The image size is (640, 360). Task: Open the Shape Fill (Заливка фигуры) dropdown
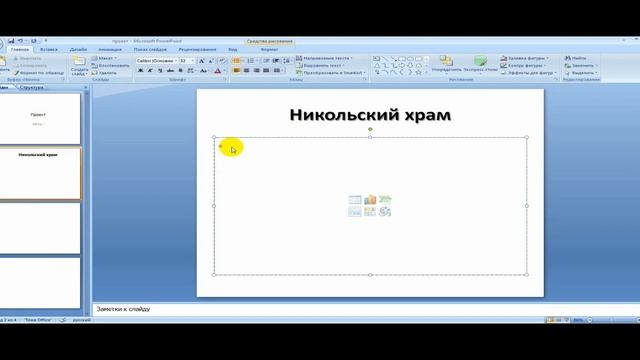(525, 58)
